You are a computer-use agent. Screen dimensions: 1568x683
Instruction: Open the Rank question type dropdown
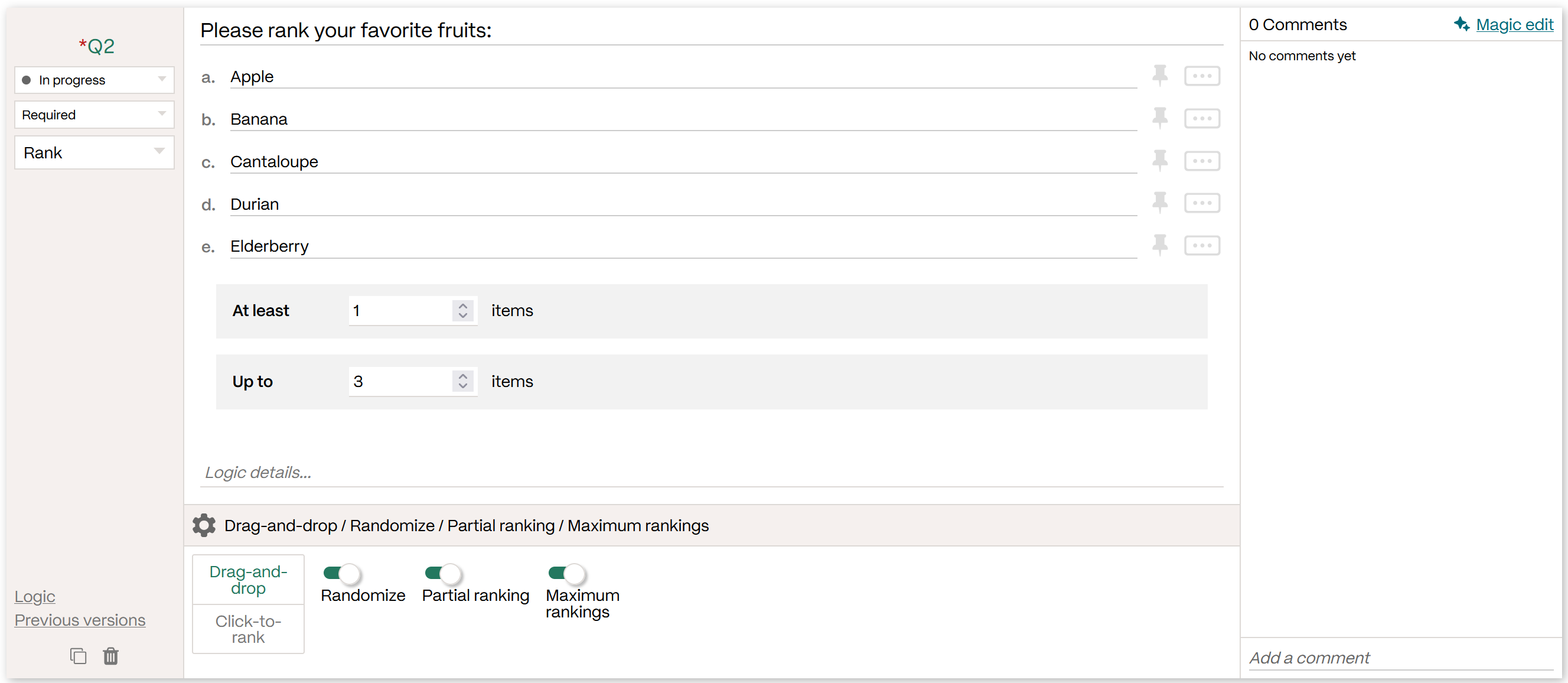(x=94, y=152)
